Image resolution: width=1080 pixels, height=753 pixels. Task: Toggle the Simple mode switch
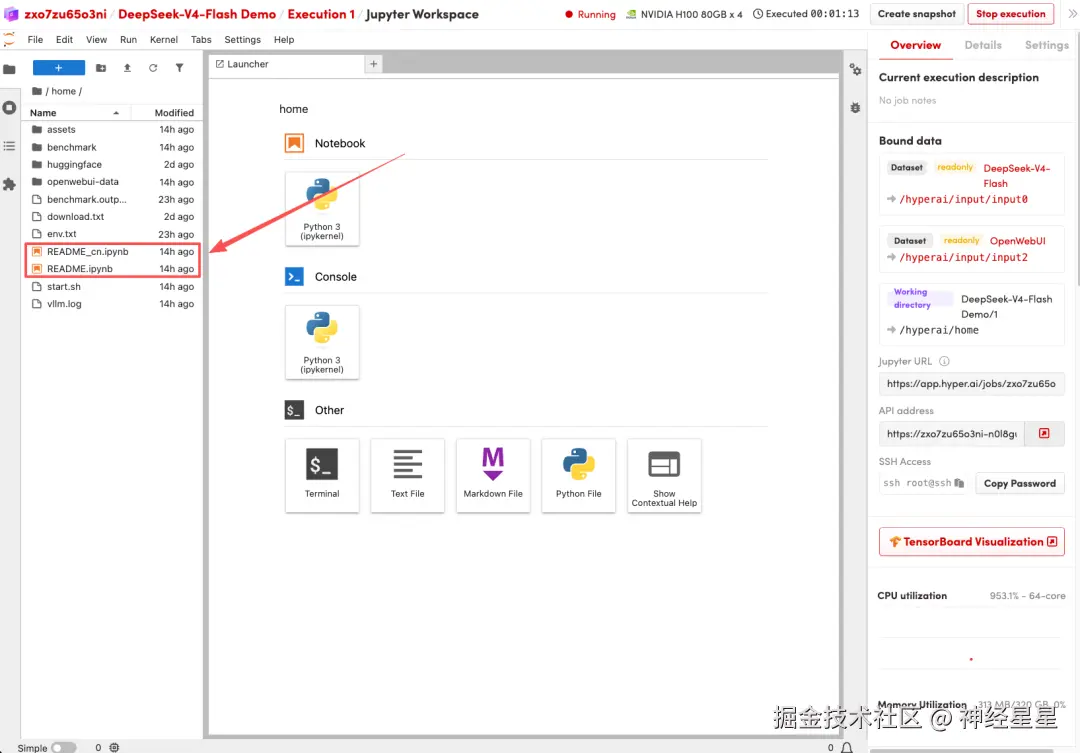point(63,747)
